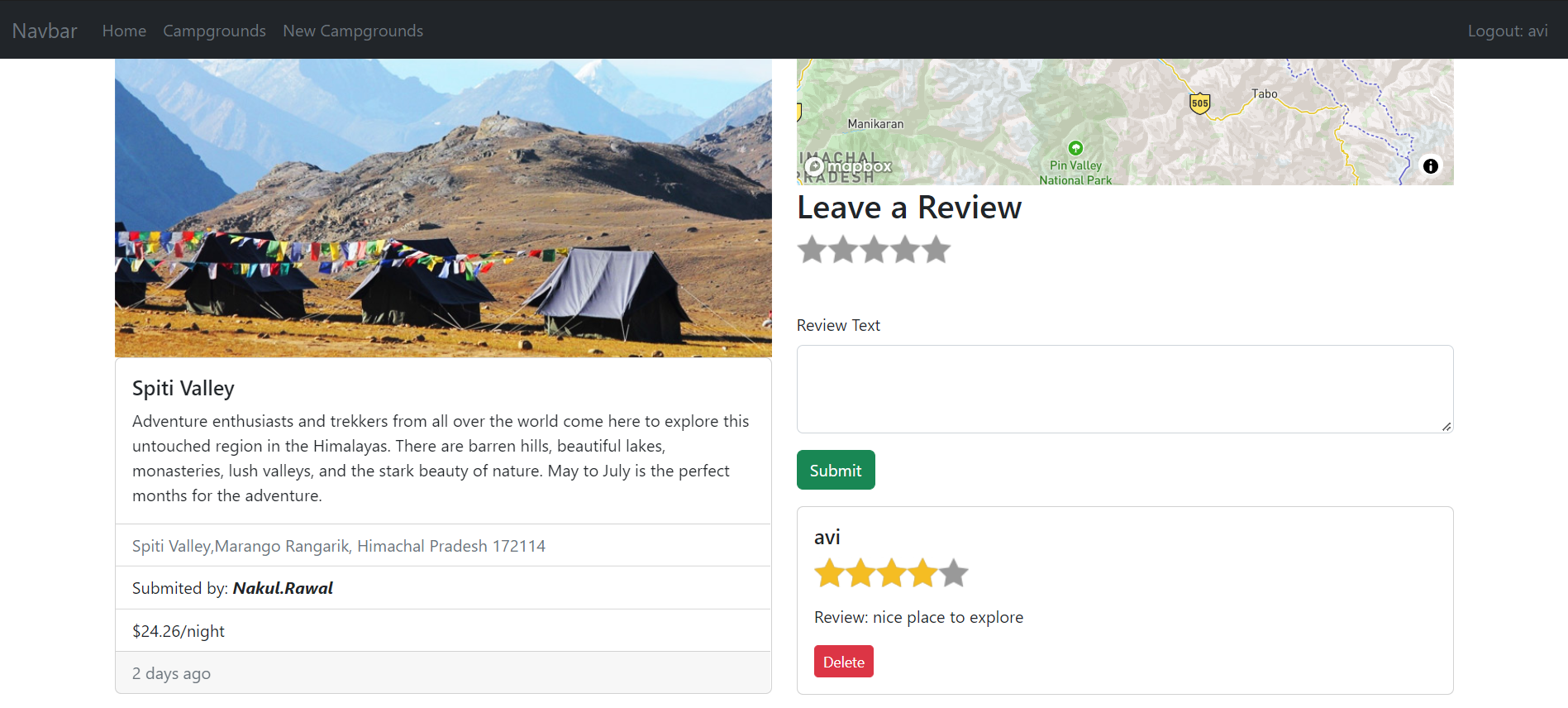The width and height of the screenshot is (1568, 708).
Task: Submit the review form
Action: tap(835, 469)
